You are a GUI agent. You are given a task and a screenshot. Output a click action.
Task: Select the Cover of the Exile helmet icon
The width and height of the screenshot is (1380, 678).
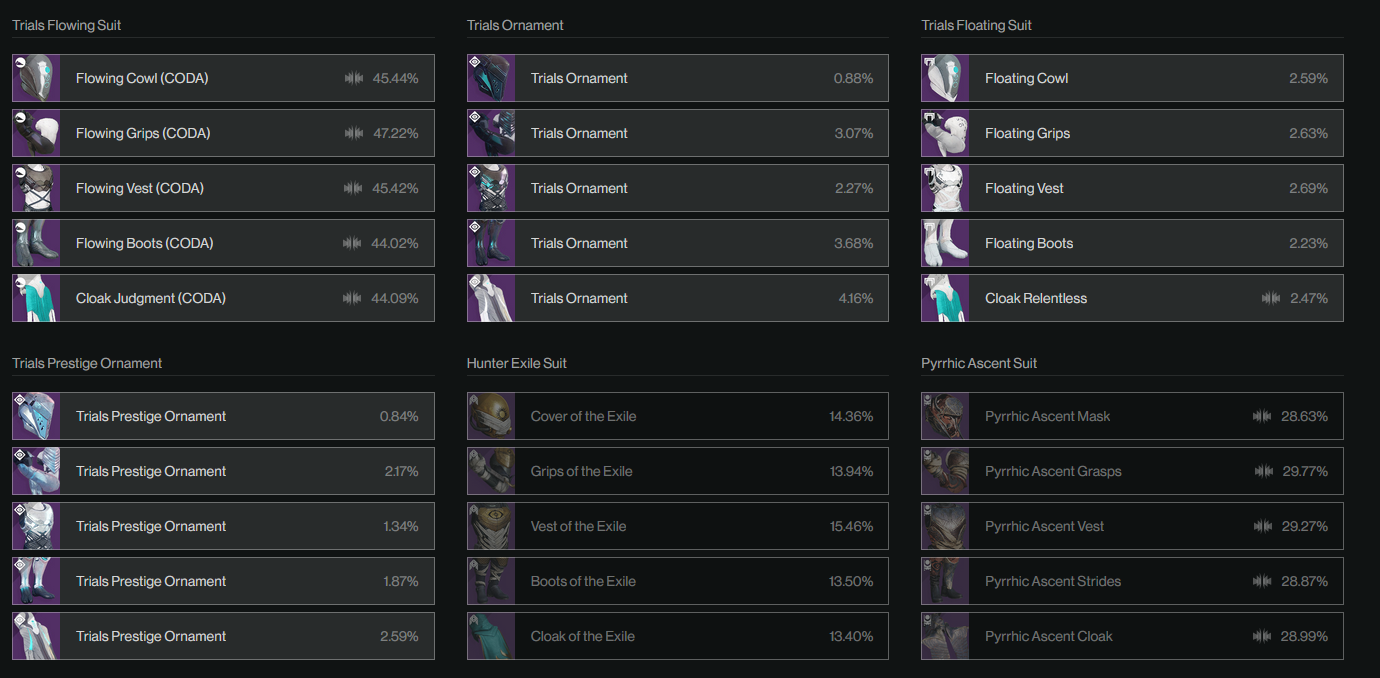[491, 416]
